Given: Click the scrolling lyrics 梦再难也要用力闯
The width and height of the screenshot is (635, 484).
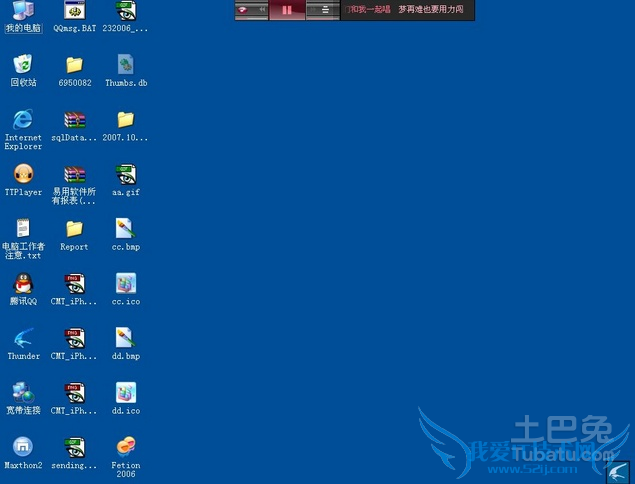Looking at the screenshot, I should click(430, 9).
